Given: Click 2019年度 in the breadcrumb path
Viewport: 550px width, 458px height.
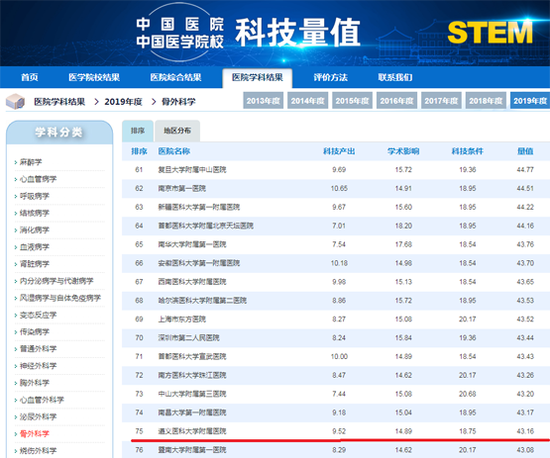Looking at the screenshot, I should point(123,102).
